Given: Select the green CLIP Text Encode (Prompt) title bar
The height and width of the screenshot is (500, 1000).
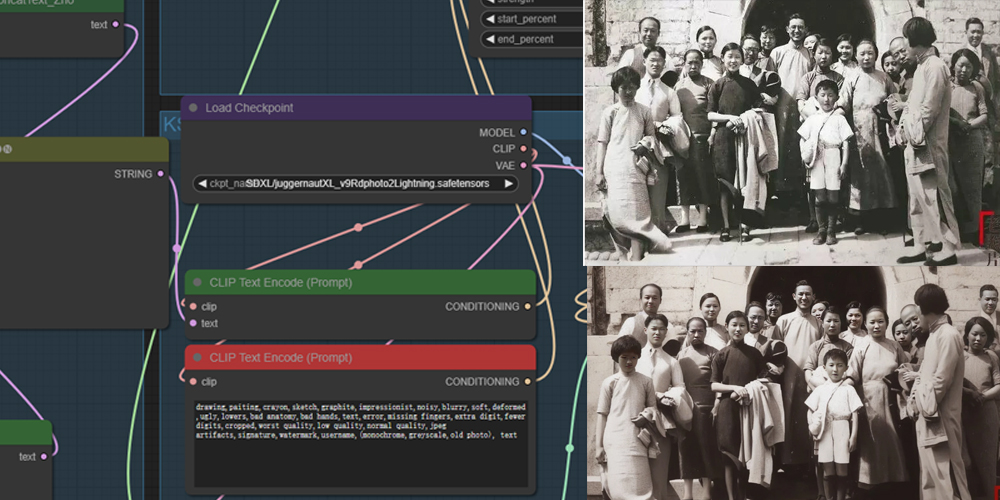Looking at the screenshot, I should [x=360, y=283].
